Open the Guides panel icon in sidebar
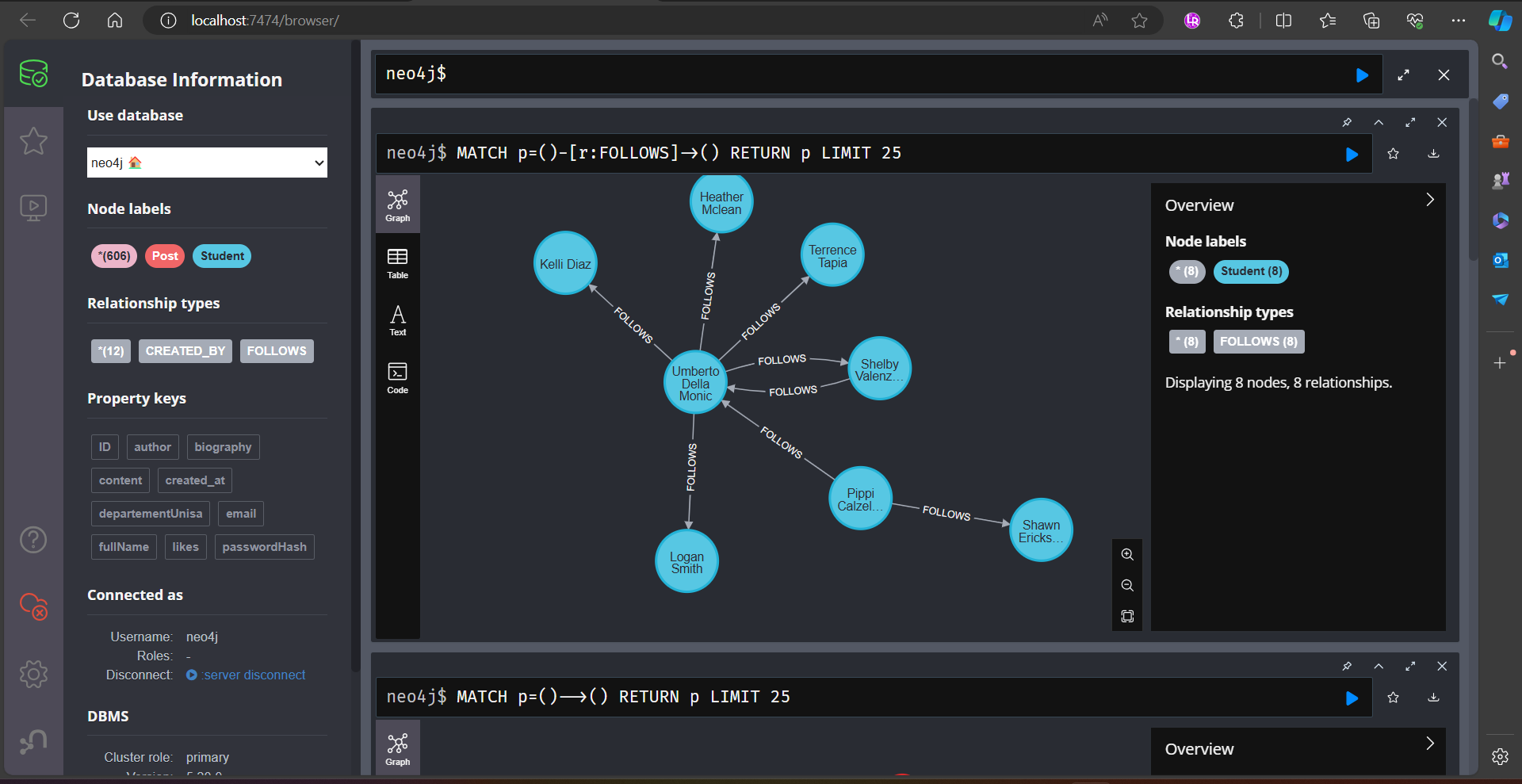 [x=33, y=208]
